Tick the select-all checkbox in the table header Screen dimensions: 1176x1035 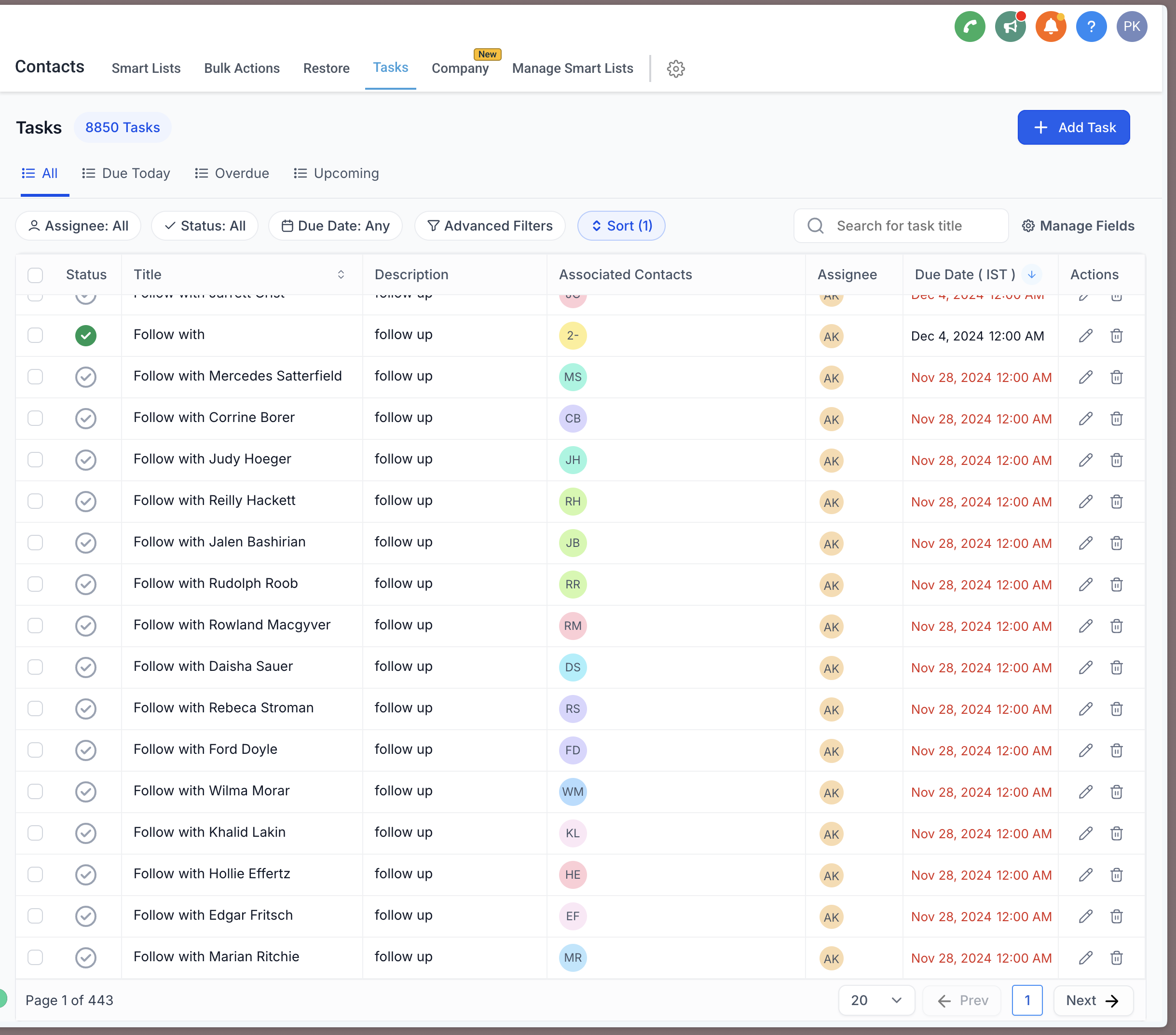click(x=35, y=275)
